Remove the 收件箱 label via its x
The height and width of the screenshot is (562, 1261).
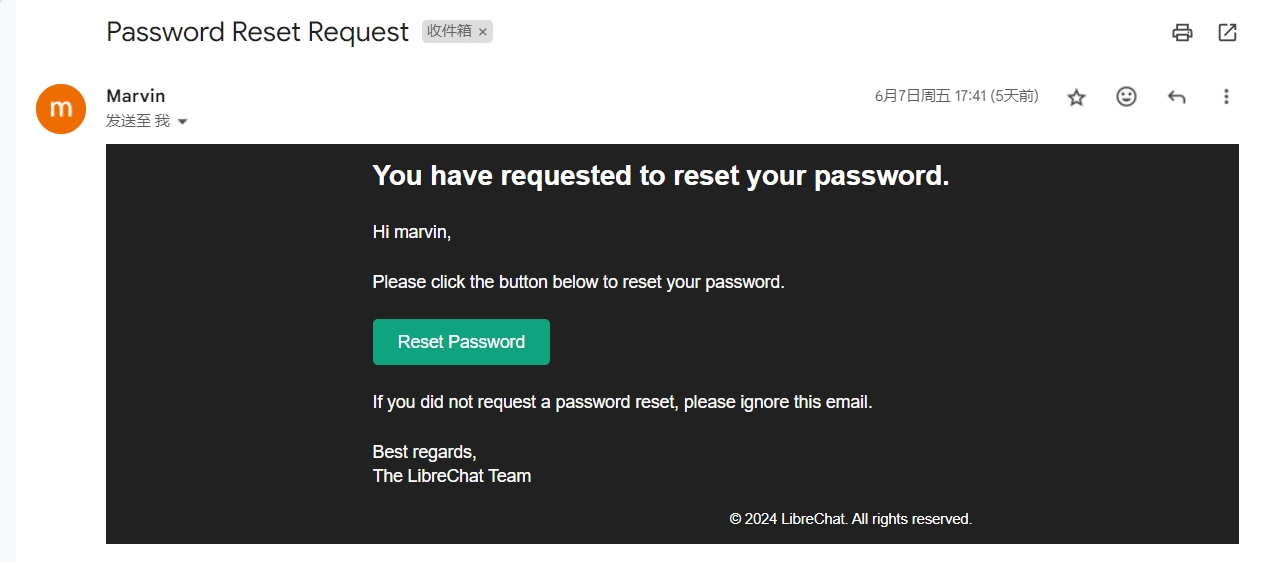(483, 32)
